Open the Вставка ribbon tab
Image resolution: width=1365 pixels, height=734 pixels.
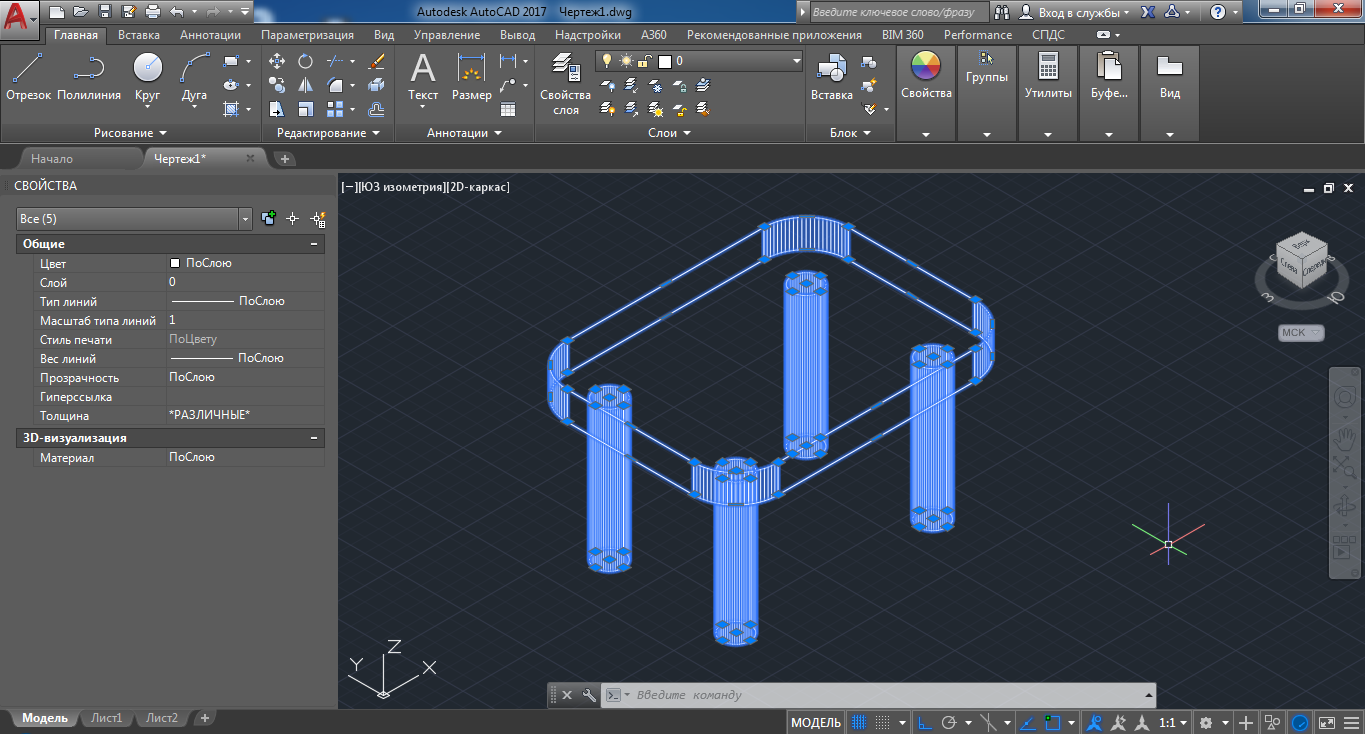click(138, 35)
